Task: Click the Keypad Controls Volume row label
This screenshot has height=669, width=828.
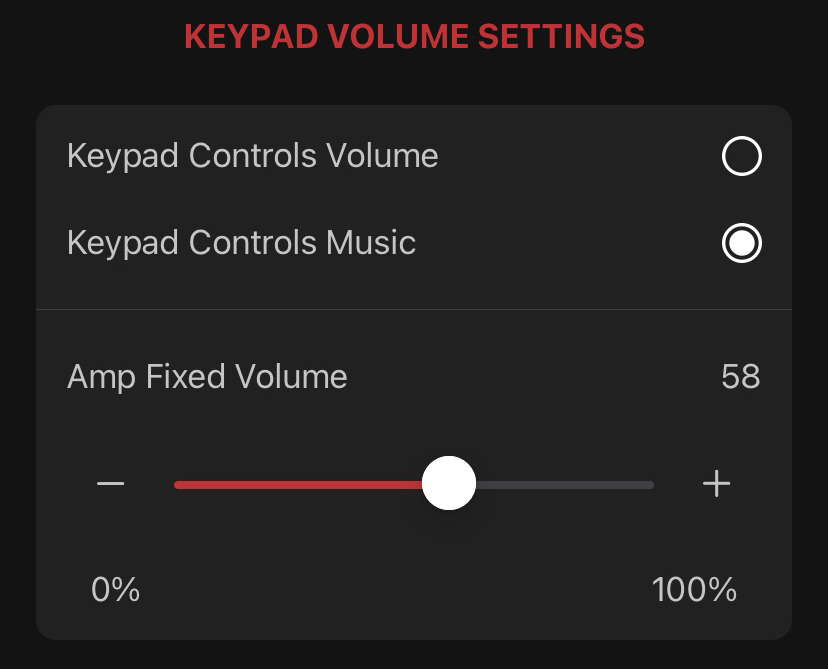Action: pos(253,156)
